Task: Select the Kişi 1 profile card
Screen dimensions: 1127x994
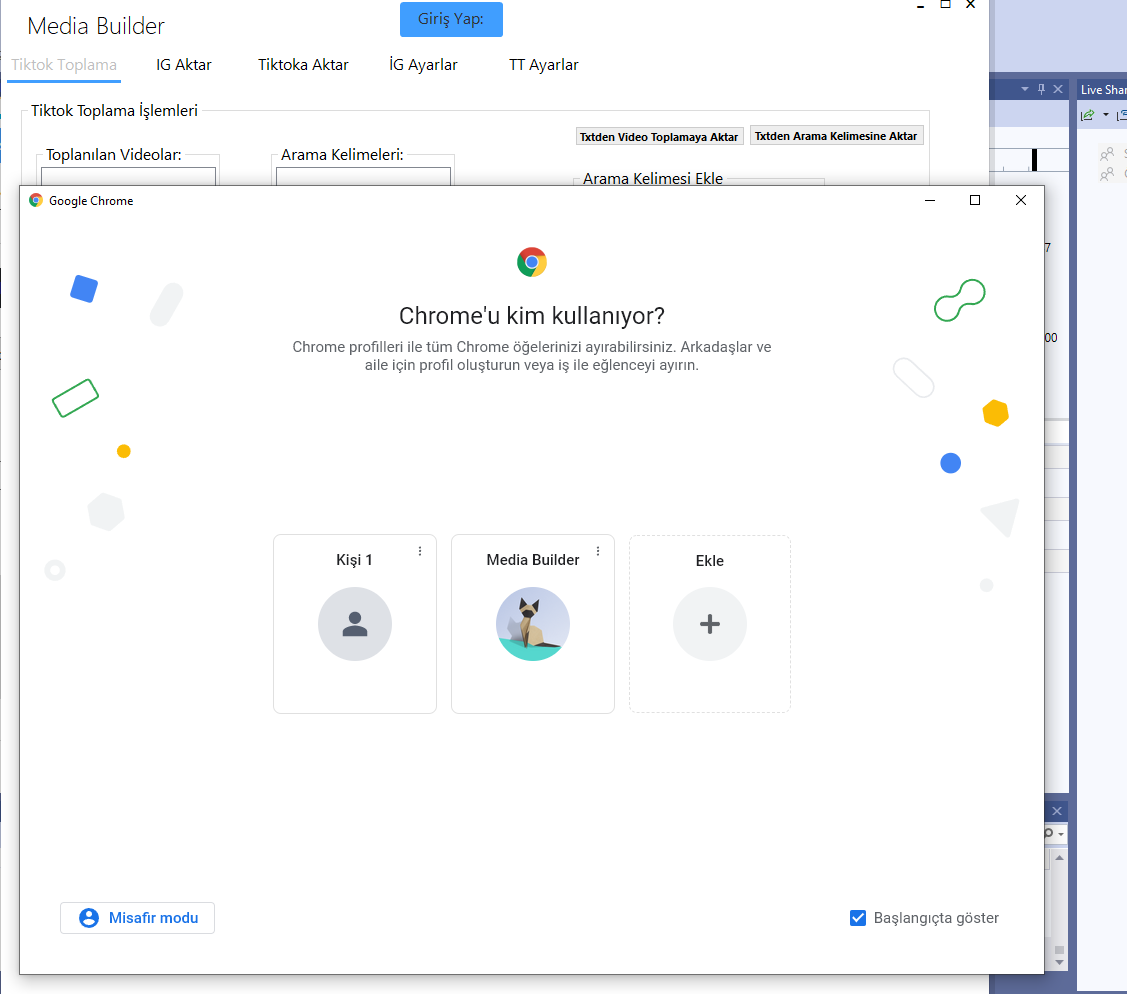Action: (354, 624)
